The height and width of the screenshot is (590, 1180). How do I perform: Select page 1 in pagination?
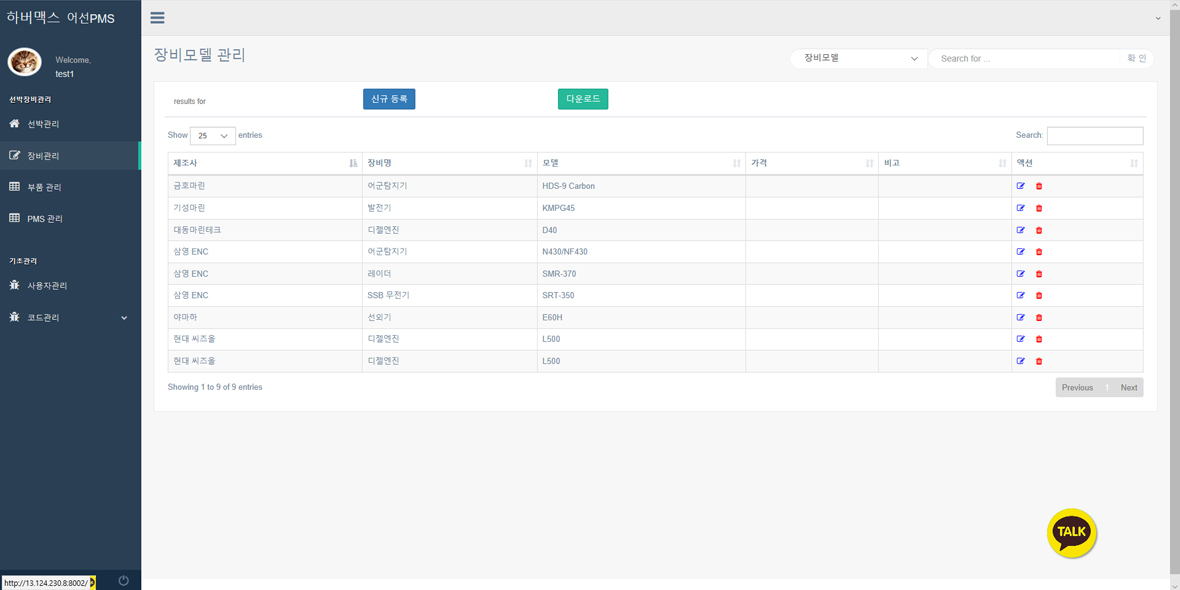1107,388
